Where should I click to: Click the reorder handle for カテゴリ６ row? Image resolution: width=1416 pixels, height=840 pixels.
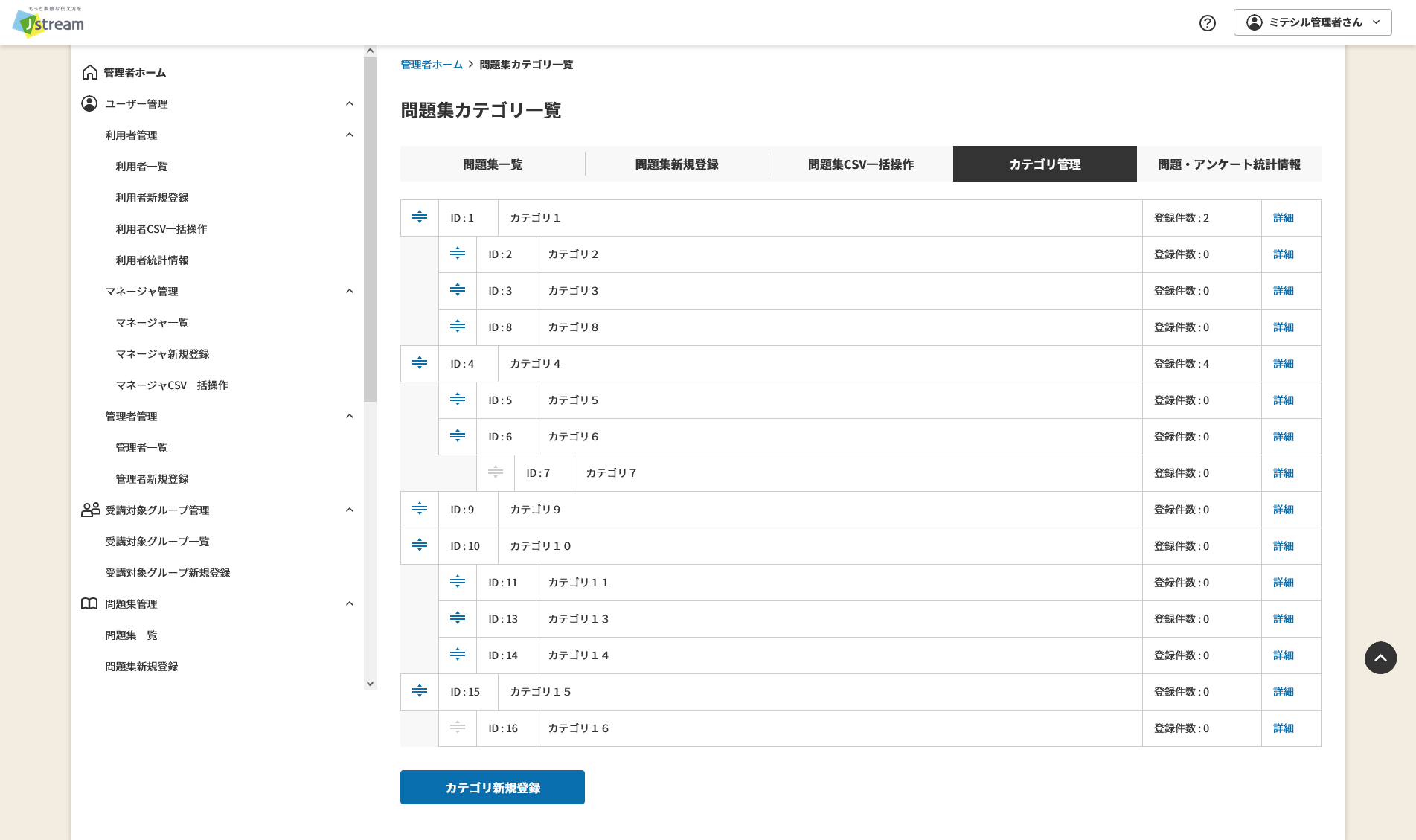pyautogui.click(x=458, y=436)
